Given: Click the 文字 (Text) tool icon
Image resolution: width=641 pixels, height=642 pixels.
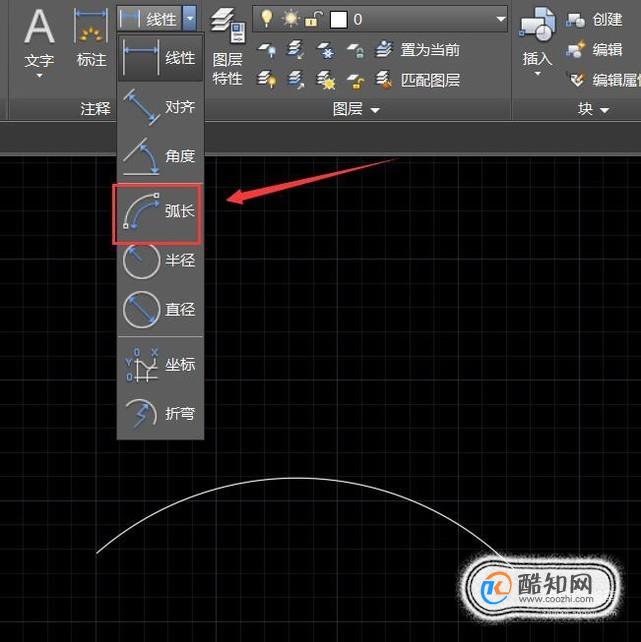Looking at the screenshot, I should (39, 26).
